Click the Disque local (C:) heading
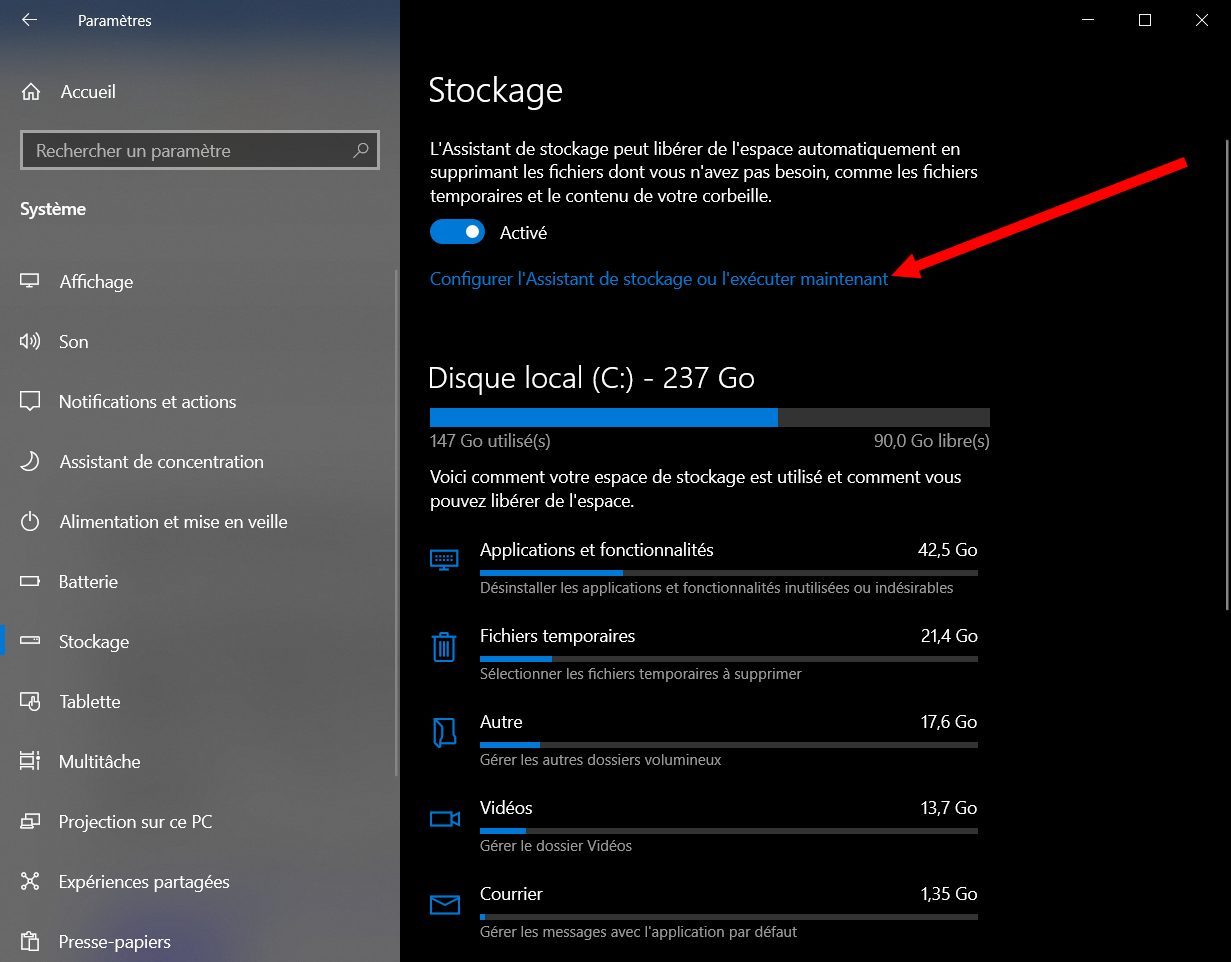This screenshot has width=1231, height=962. coord(592,378)
